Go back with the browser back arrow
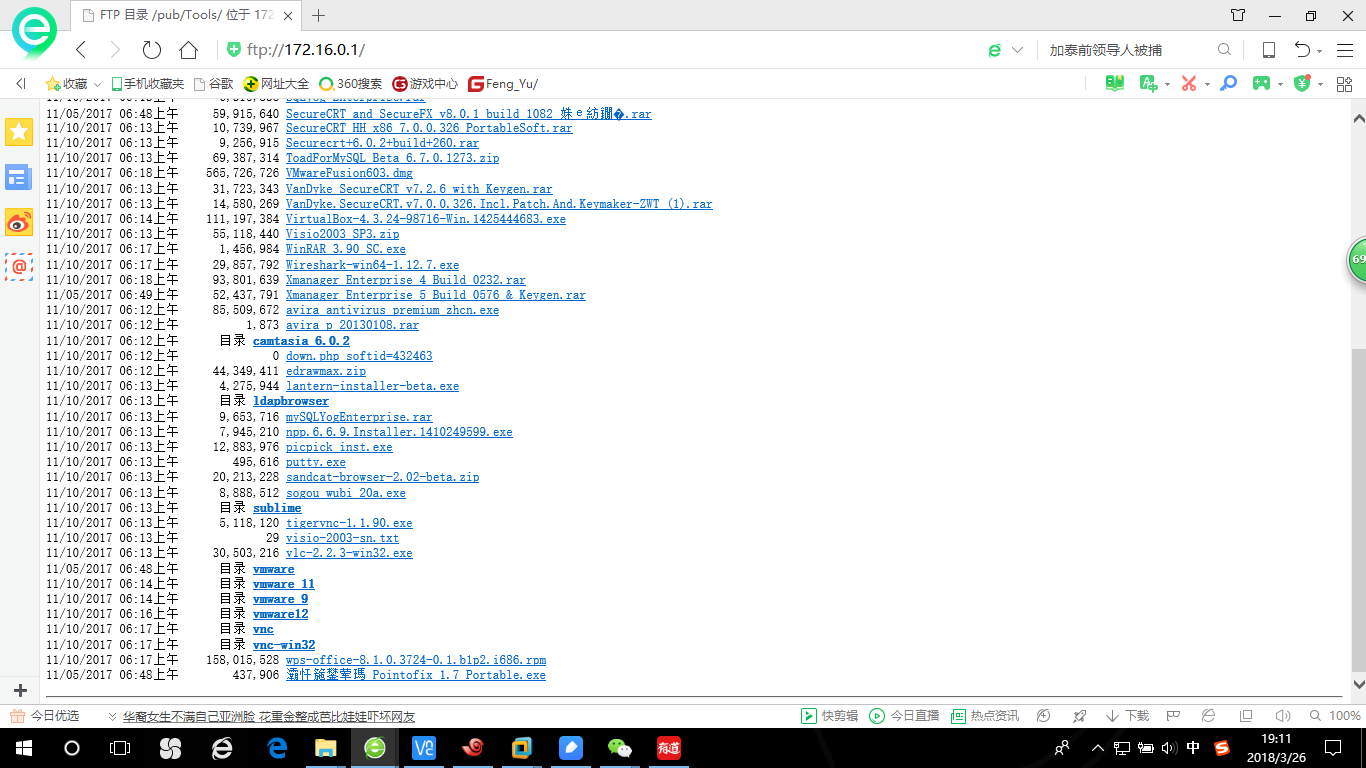The image size is (1366, 768). point(82,50)
